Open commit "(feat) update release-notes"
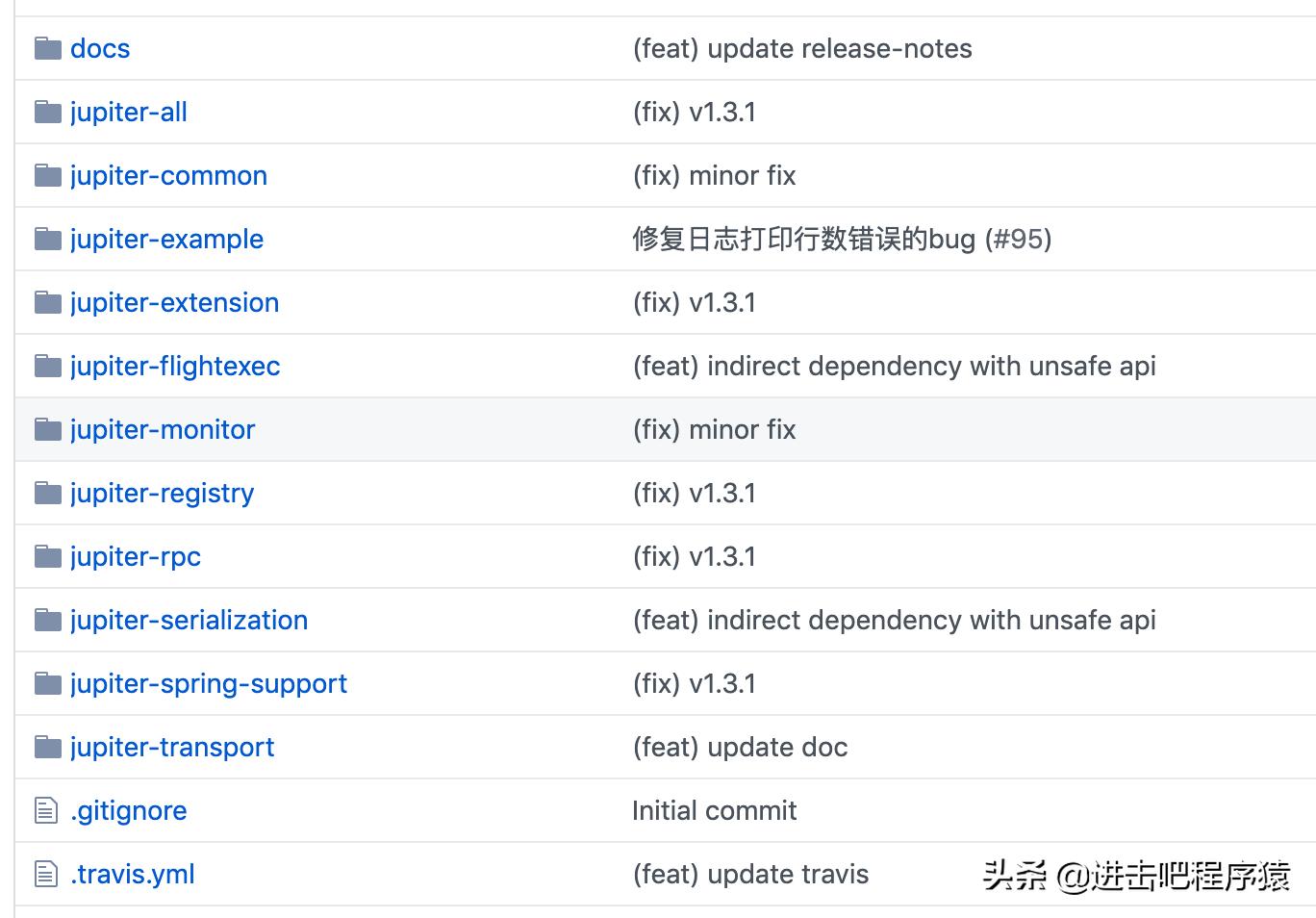This screenshot has width=1316, height=918. tap(801, 48)
